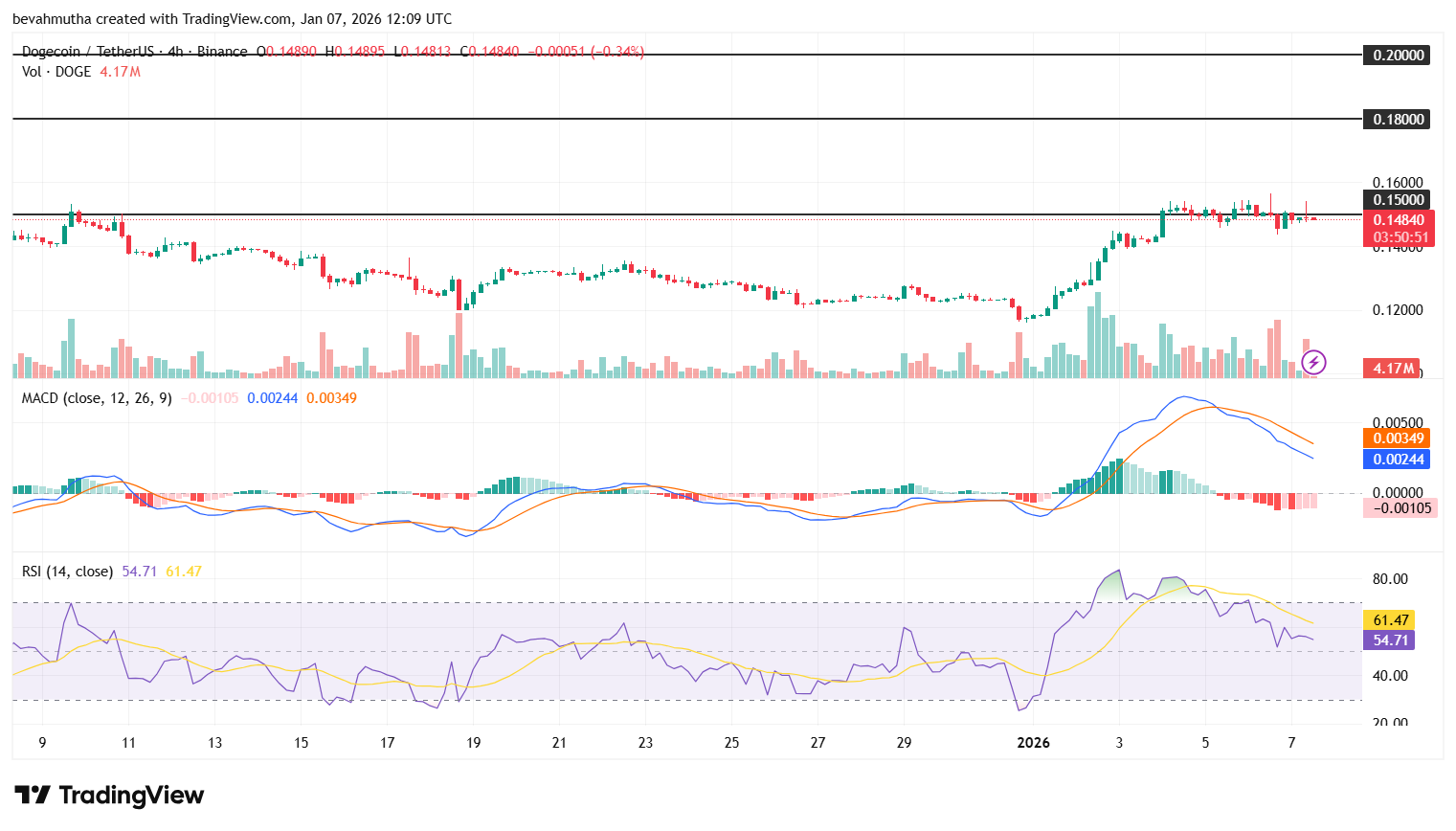Open the TradingView logo at bottom left
The image size is (1456, 831).
click(x=108, y=796)
